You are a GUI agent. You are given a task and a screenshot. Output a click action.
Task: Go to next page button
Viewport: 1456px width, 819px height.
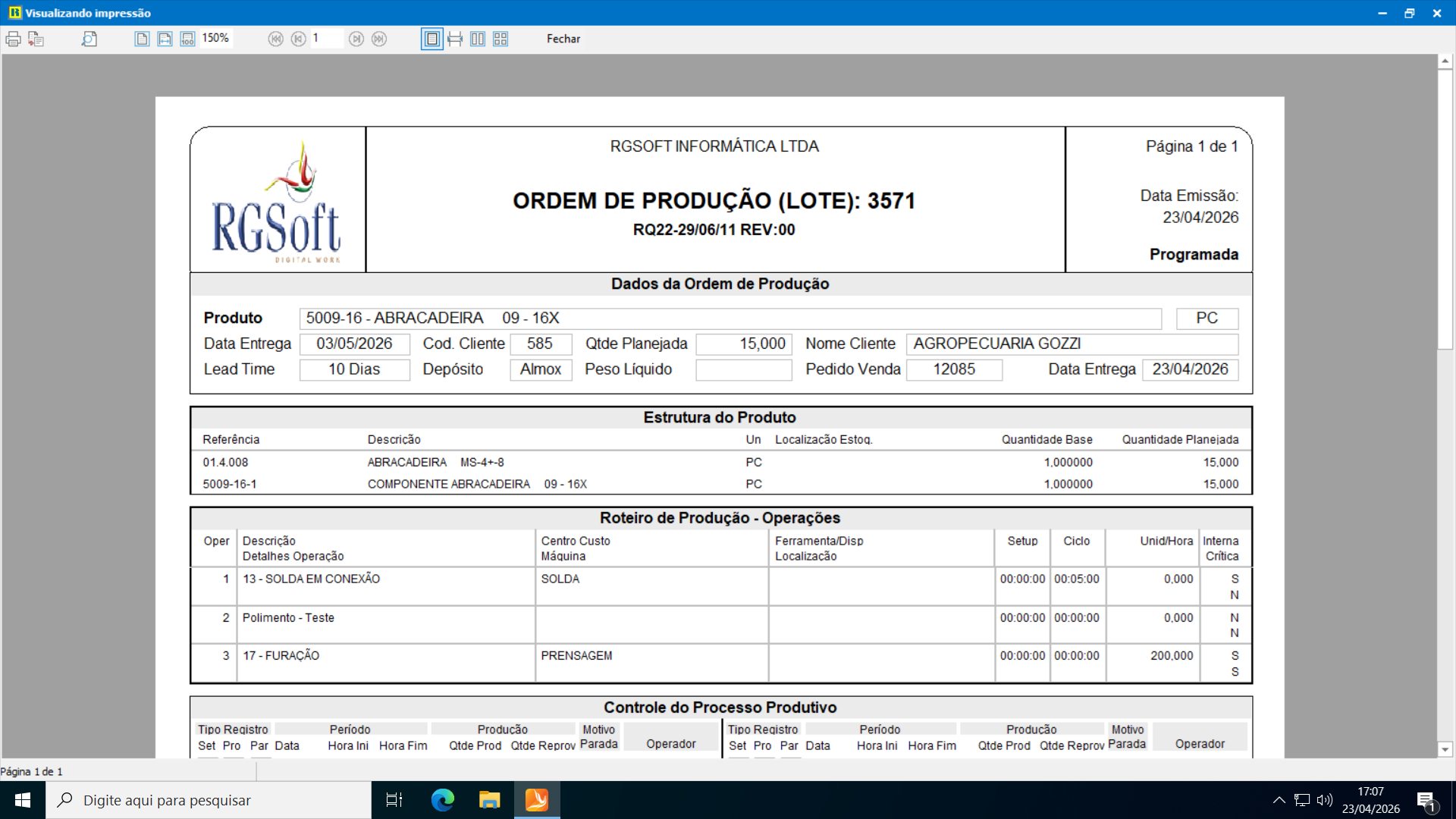pyautogui.click(x=356, y=39)
